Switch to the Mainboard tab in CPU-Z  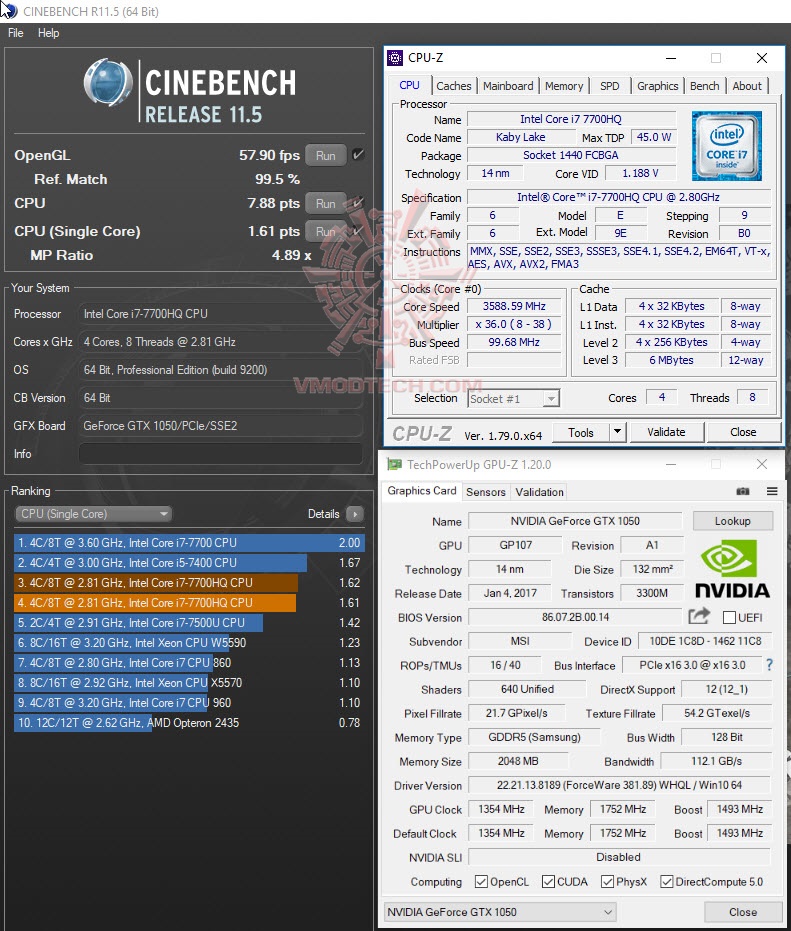[x=508, y=86]
